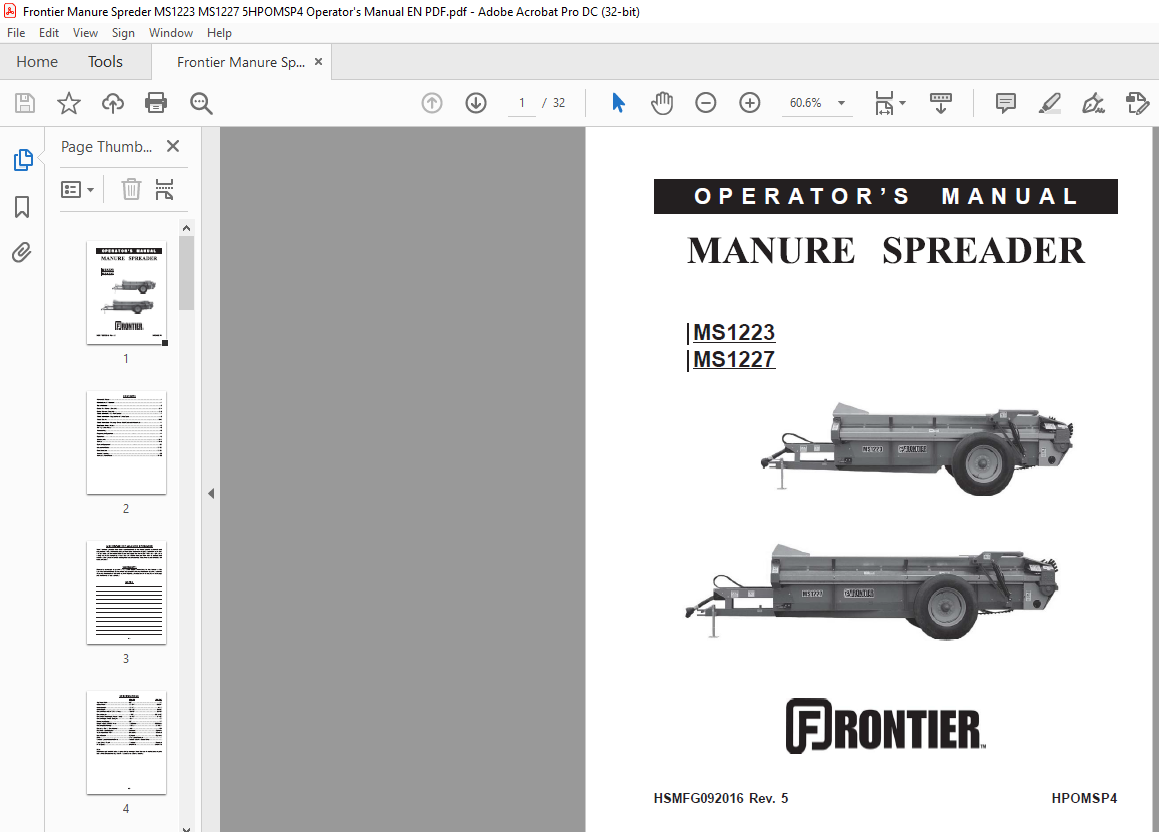Select page 4 thumbnail
1159x832 pixels.
click(126, 743)
